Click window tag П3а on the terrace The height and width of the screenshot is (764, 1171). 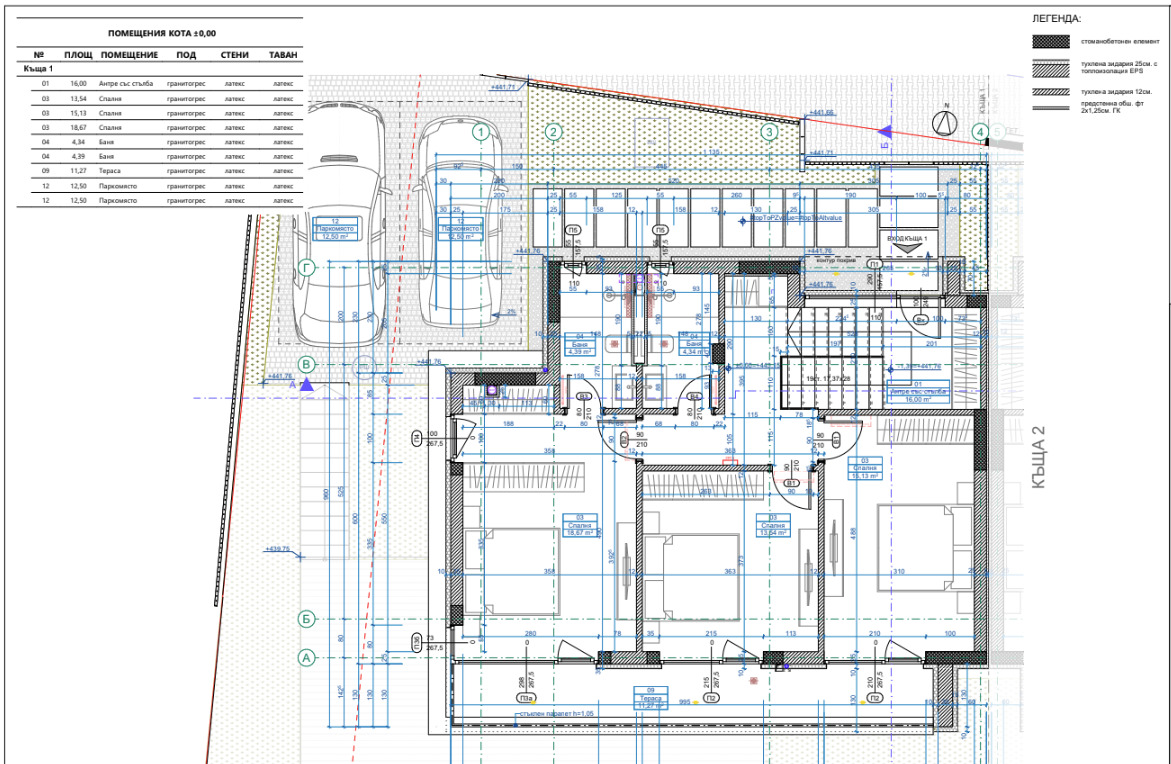[x=527, y=698]
